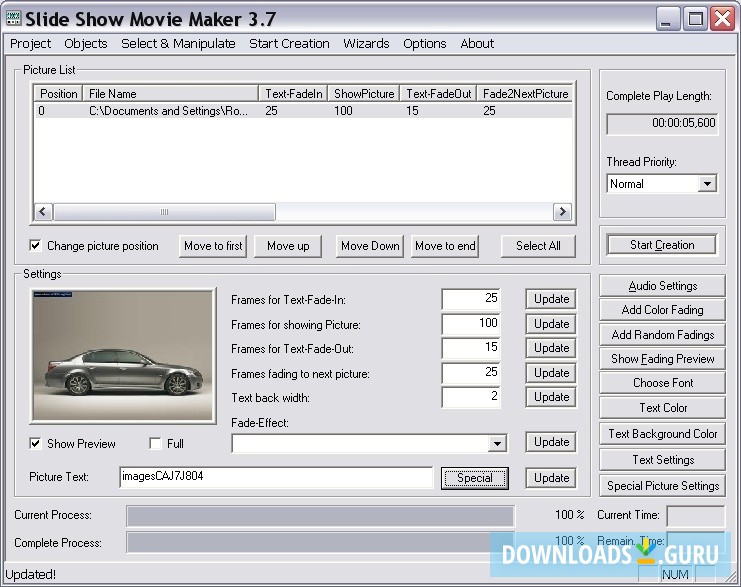Screen dimensions: 741x587
Task: Click the Current Process progress bar
Action: (320, 516)
